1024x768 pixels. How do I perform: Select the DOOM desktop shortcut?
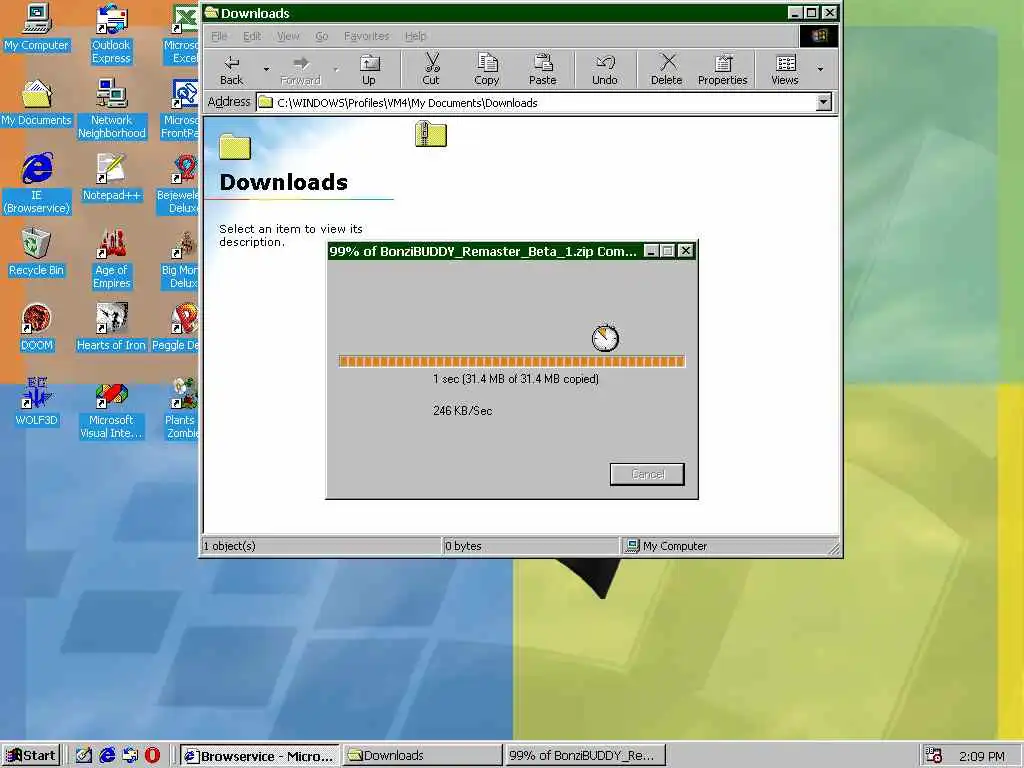click(x=36, y=328)
